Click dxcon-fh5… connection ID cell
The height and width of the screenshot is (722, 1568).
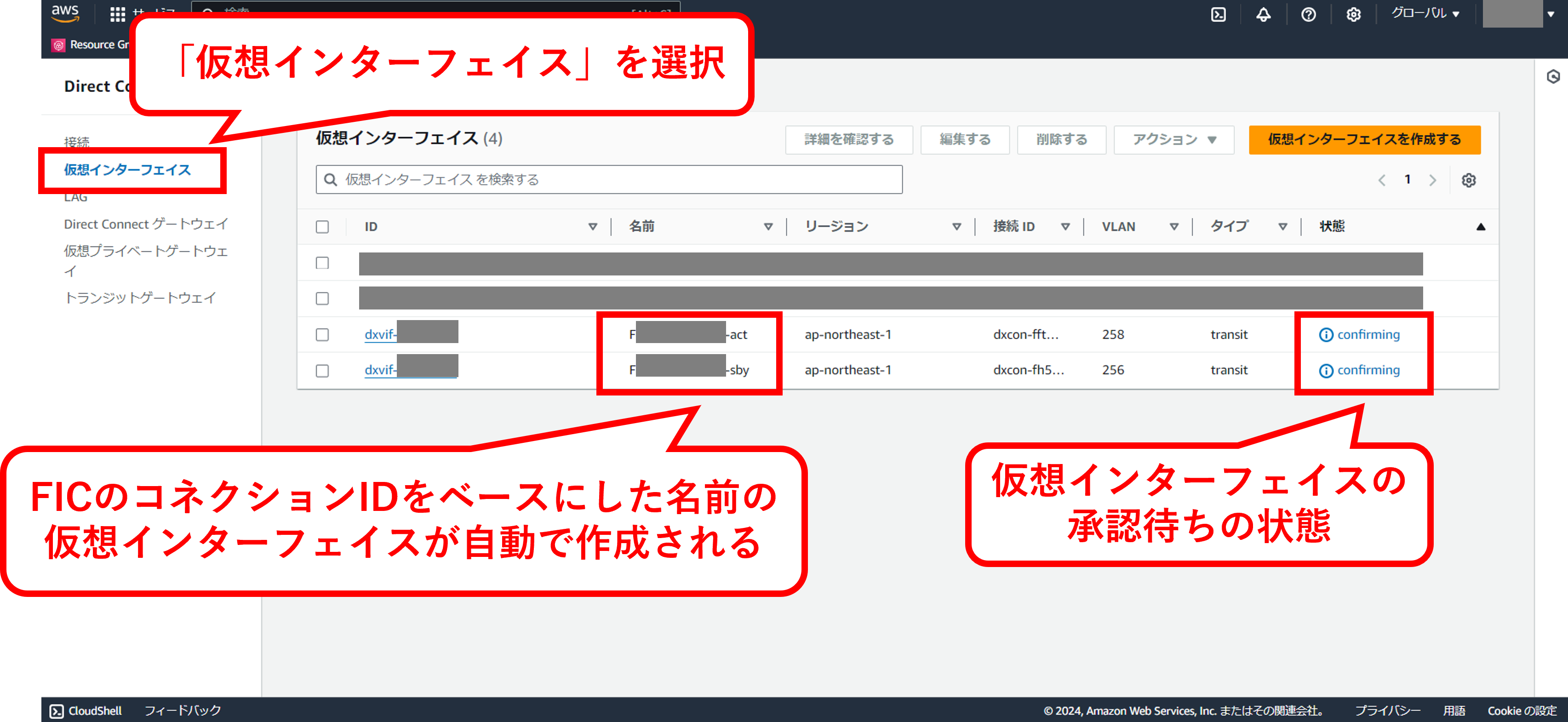pos(1029,370)
